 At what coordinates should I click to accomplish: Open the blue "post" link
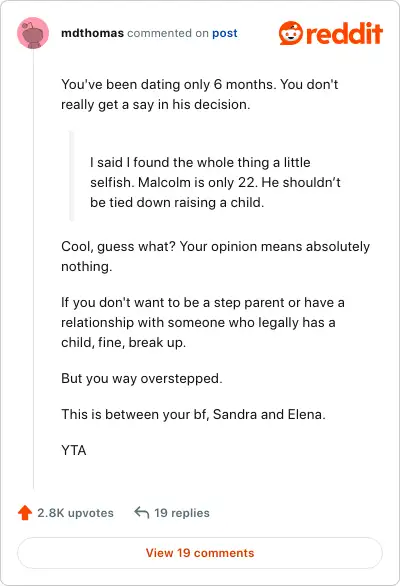tap(225, 33)
